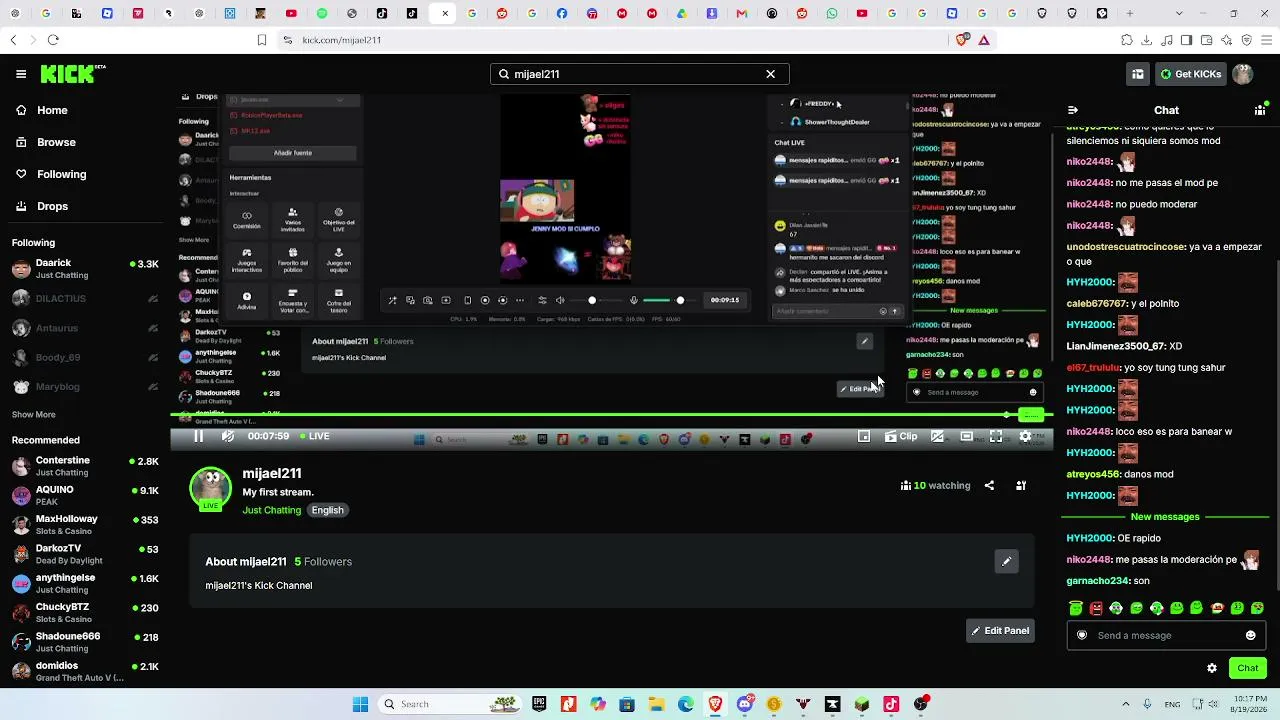
Task: Open recommended channel domidios
Action: pos(85,671)
